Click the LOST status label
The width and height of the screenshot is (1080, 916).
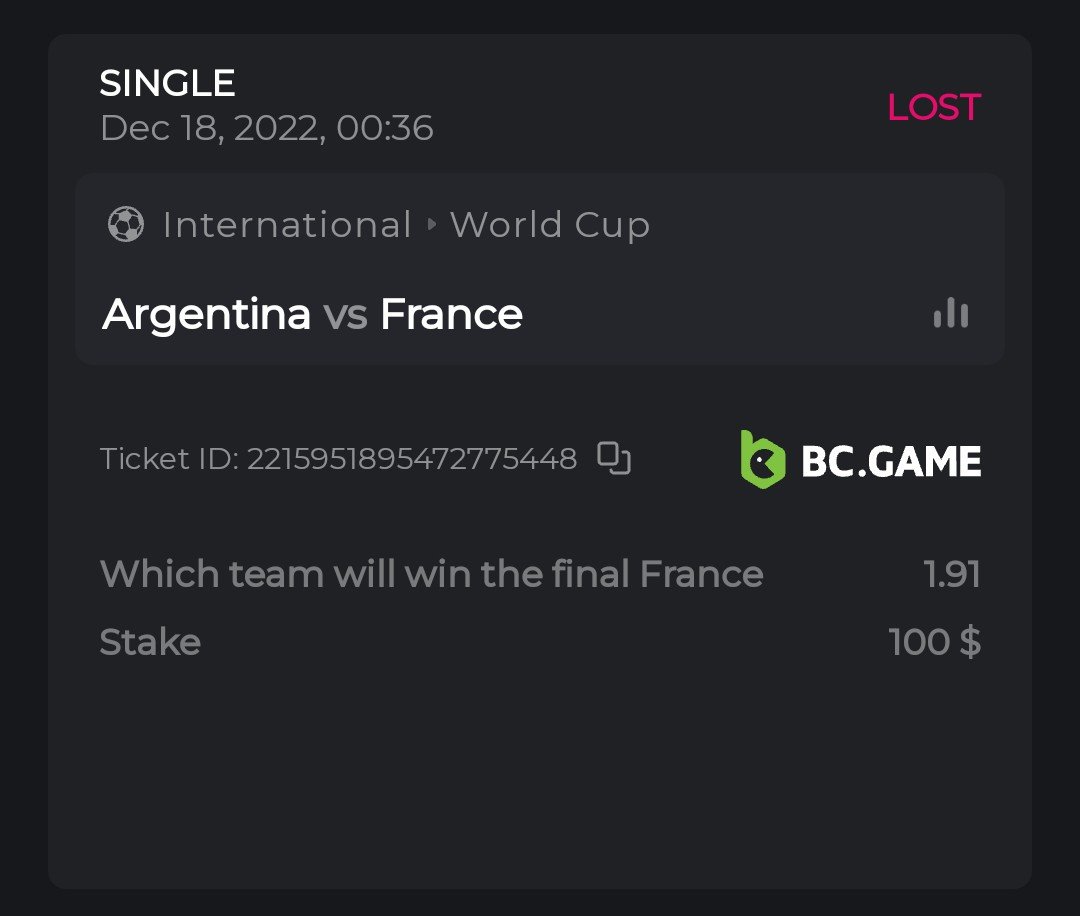(x=934, y=107)
